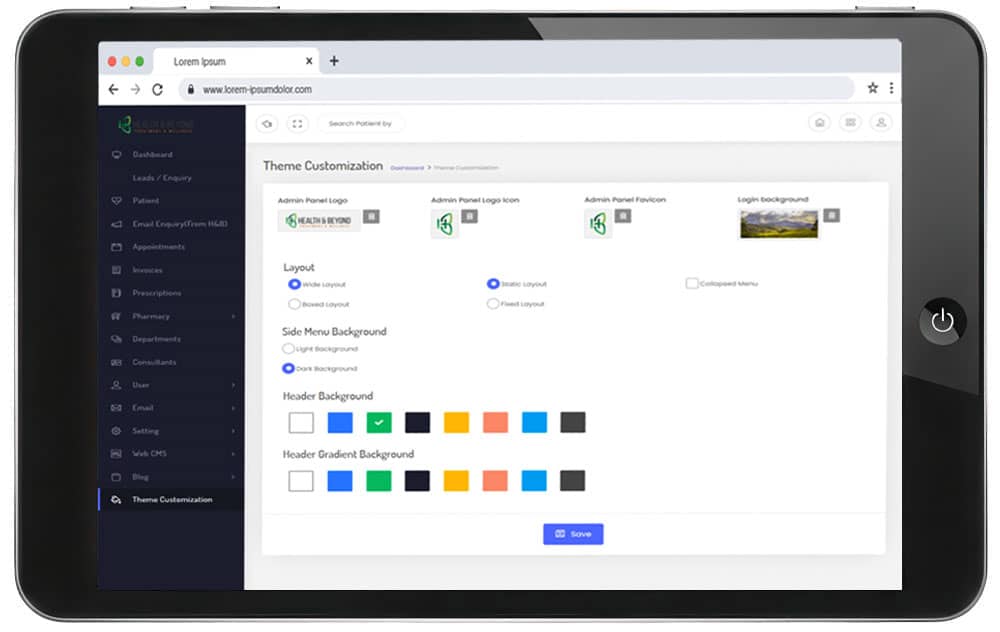Click the Appointments calendar icon
Image resolution: width=1000 pixels, height=632 pixels.
point(116,247)
